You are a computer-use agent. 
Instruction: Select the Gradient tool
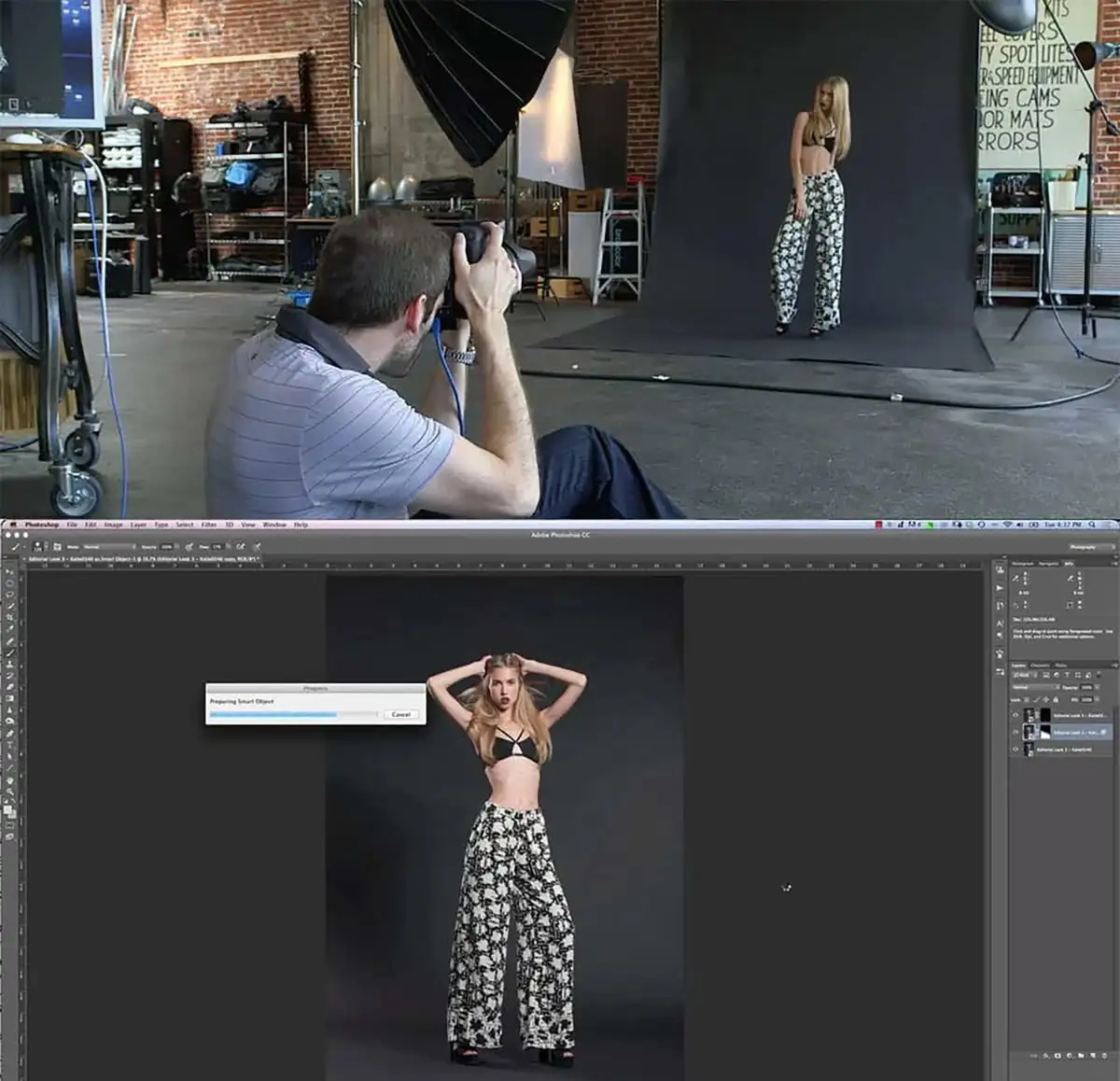(10, 699)
